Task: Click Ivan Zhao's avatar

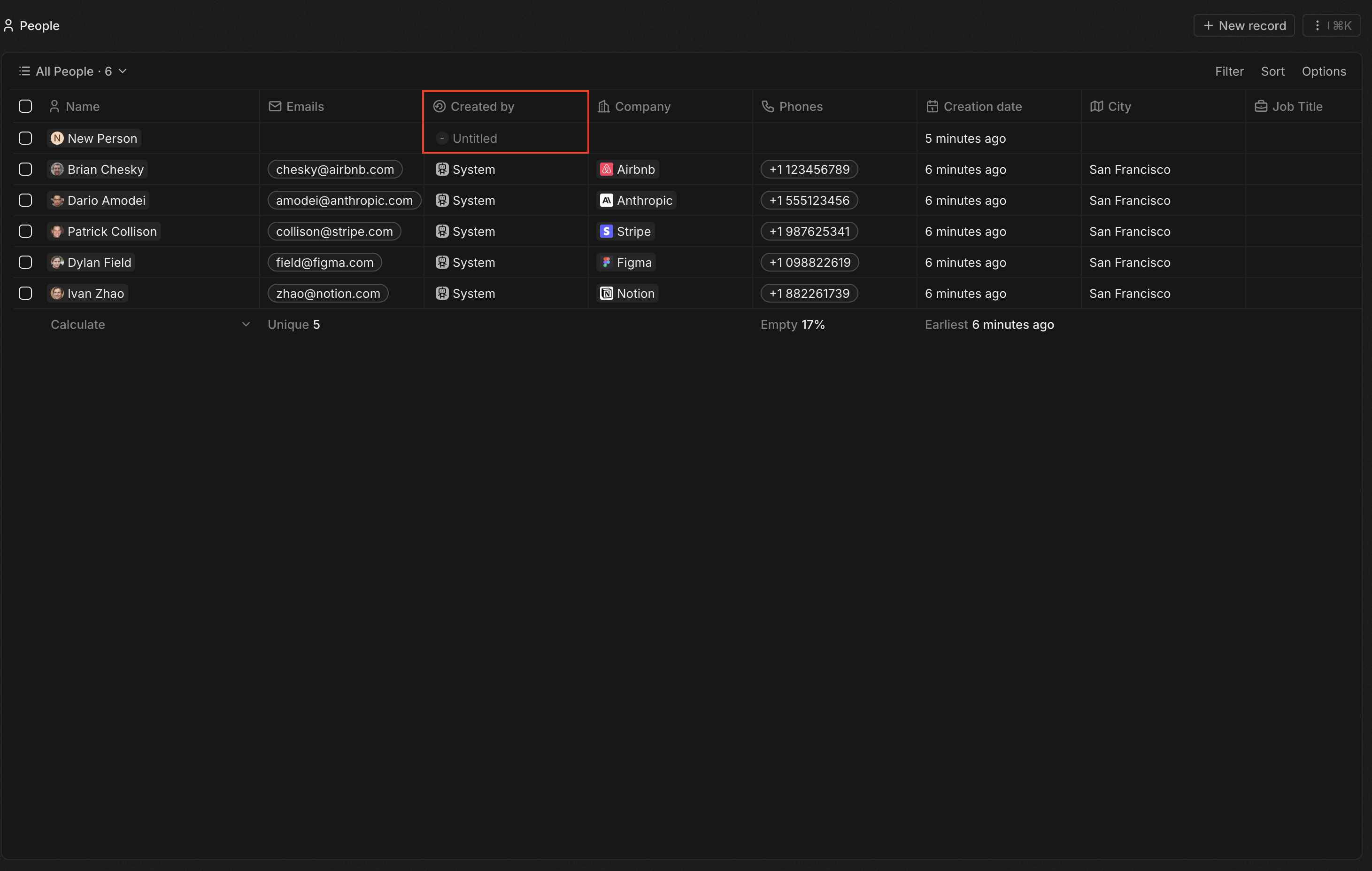Action: 57,294
